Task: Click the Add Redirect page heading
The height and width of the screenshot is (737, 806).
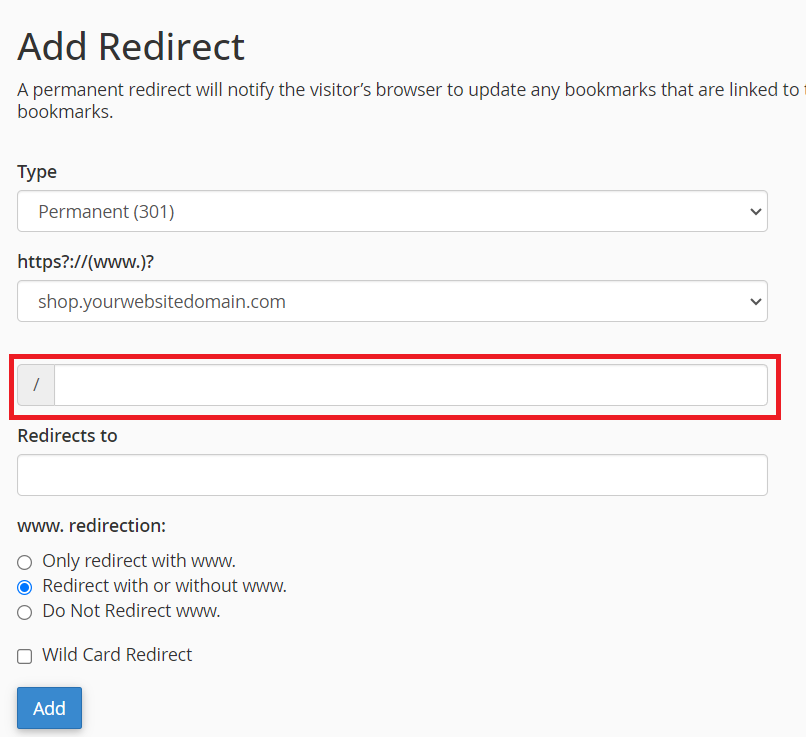Action: 131,47
